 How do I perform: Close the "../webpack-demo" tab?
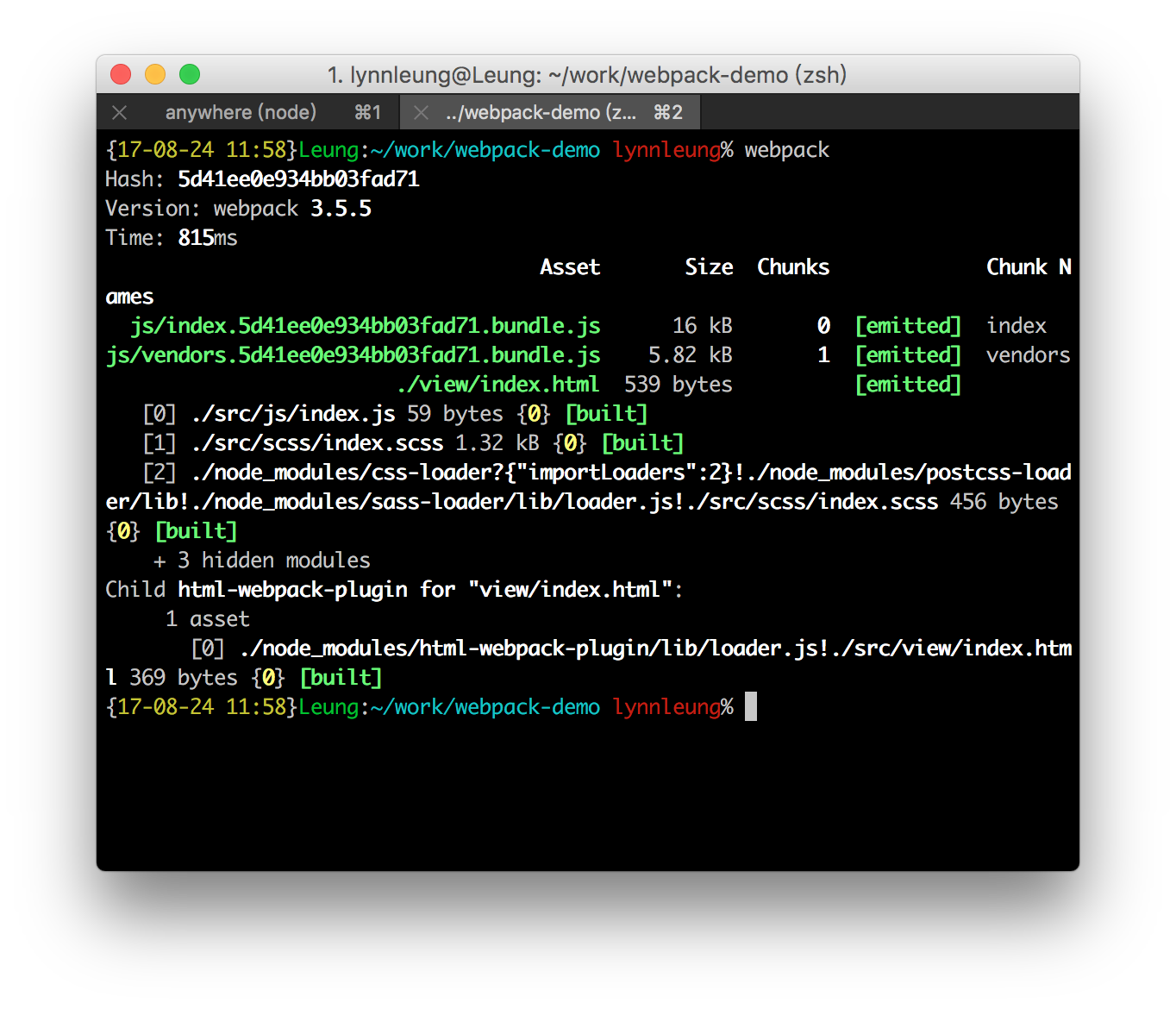421,113
